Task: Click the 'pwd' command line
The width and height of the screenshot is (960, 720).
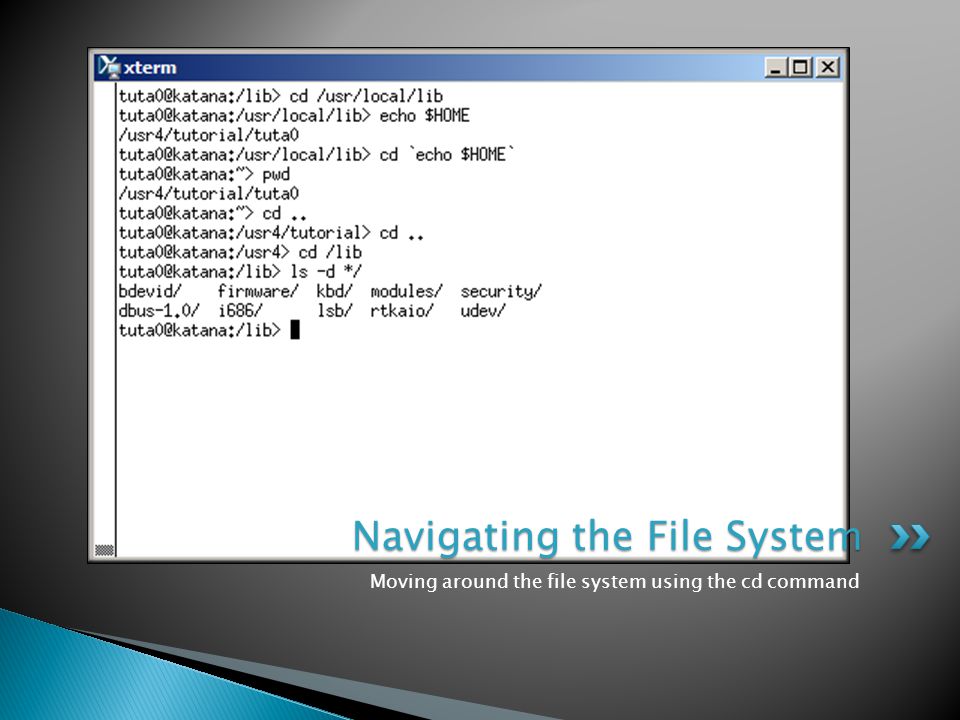Action: click(x=204, y=174)
